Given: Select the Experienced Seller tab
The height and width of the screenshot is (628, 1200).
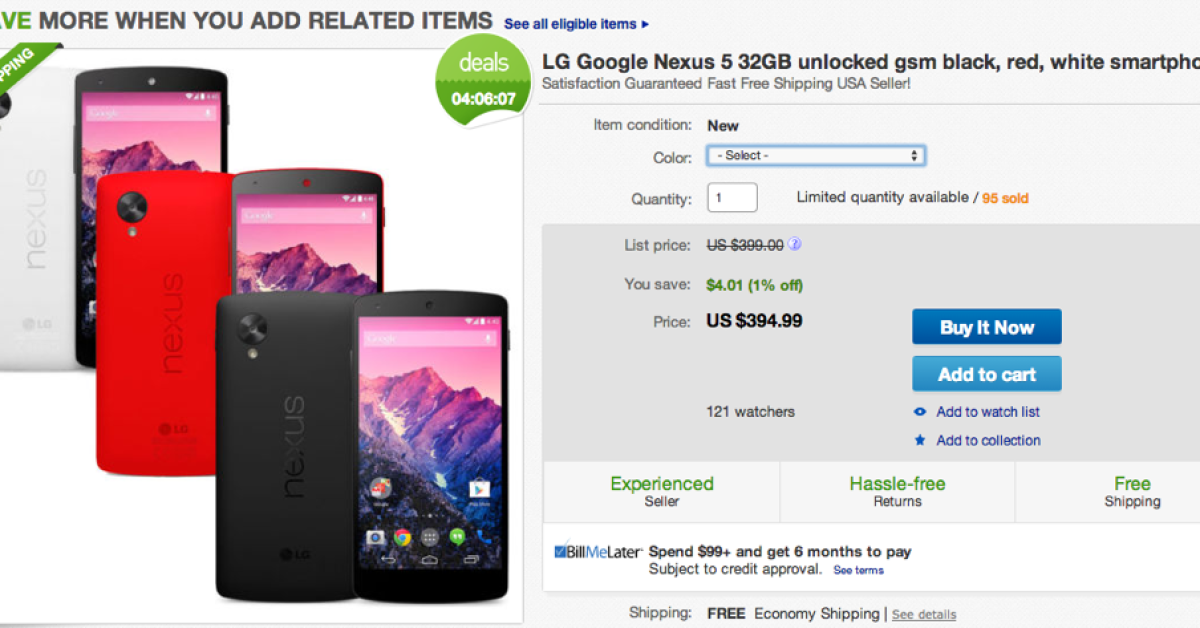Looking at the screenshot, I should point(662,491).
